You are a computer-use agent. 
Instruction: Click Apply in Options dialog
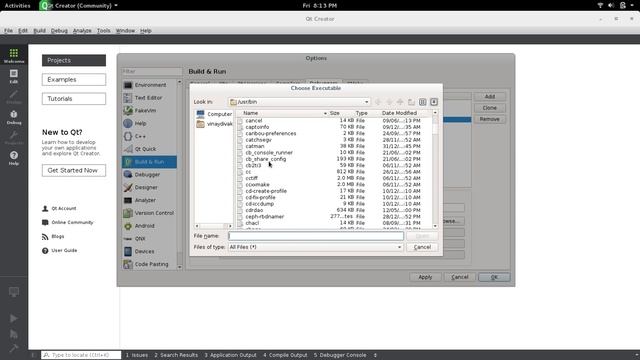point(425,277)
